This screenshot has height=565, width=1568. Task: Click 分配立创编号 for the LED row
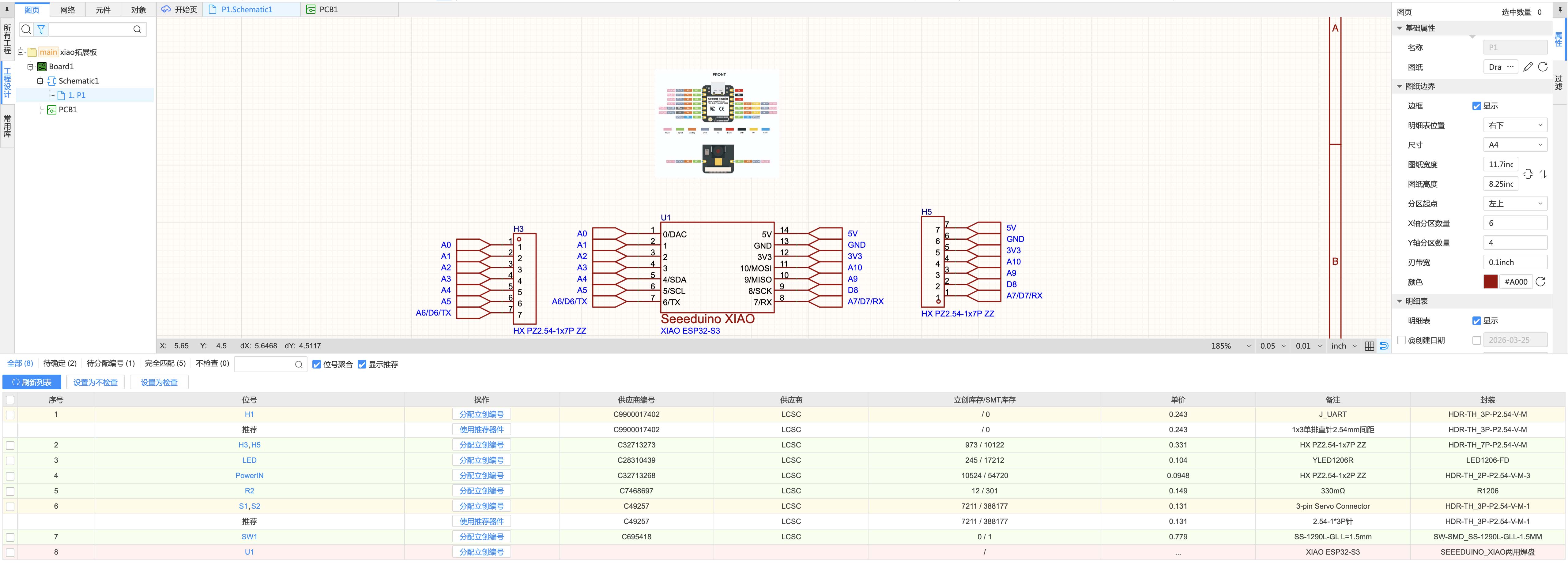pyautogui.click(x=481, y=460)
